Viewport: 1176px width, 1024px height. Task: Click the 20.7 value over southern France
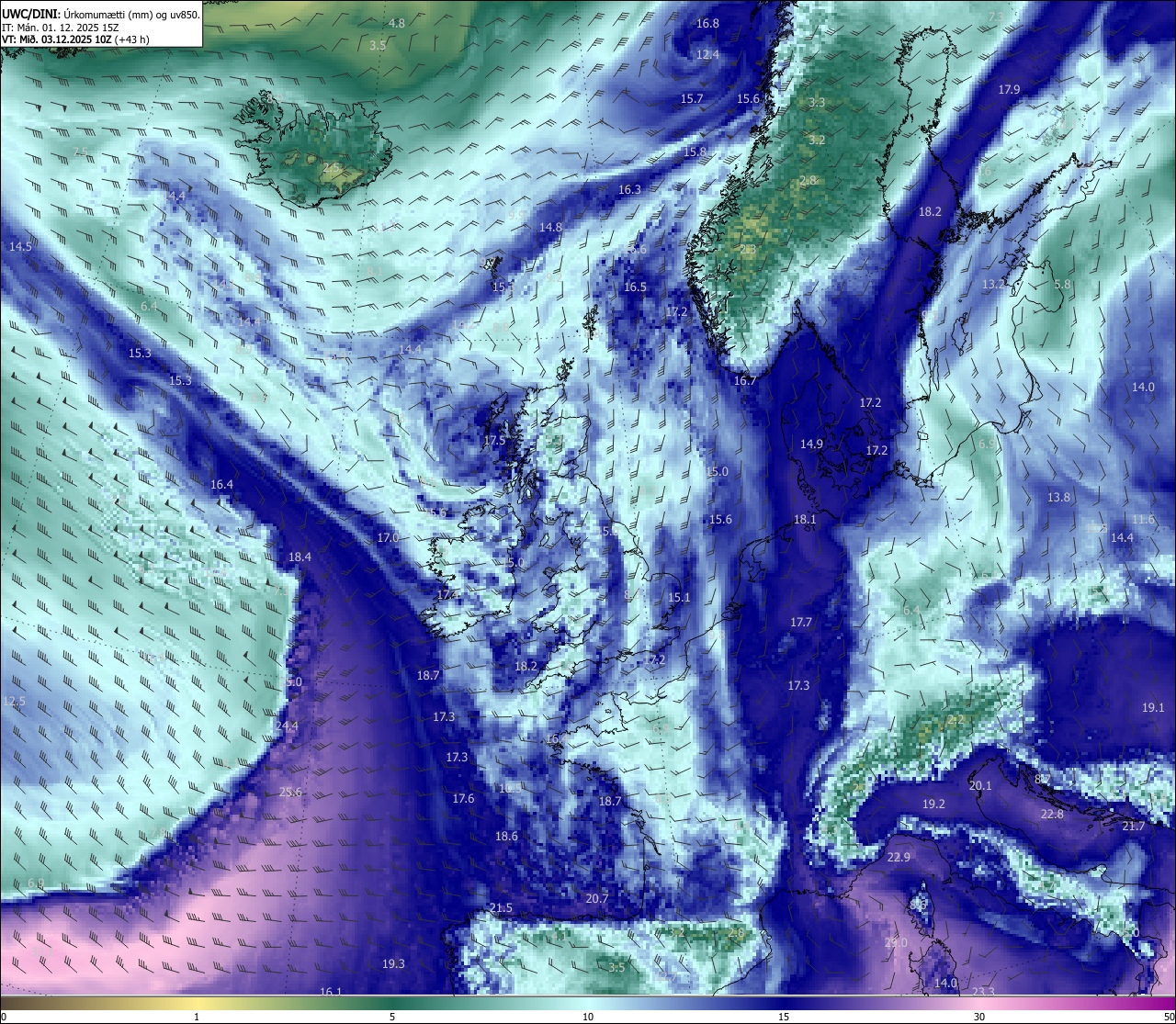point(597,899)
